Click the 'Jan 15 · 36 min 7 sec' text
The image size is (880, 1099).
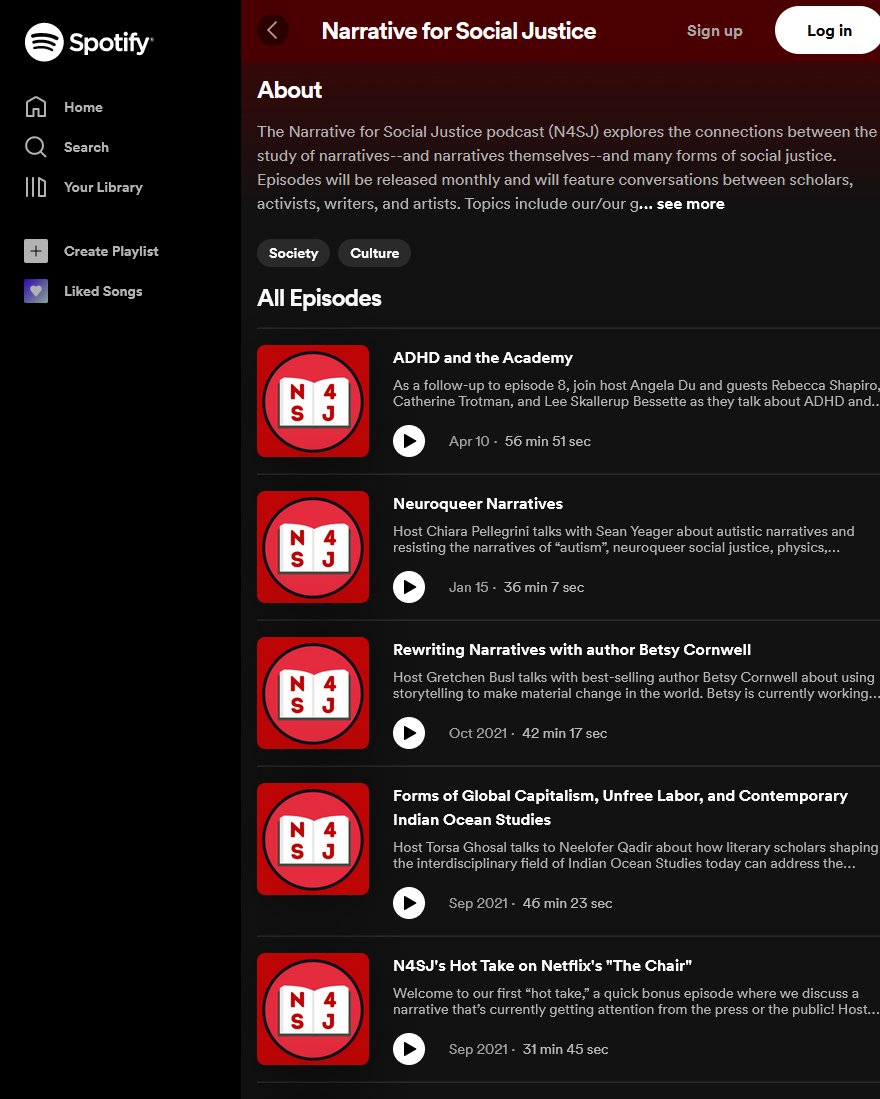[x=516, y=587]
